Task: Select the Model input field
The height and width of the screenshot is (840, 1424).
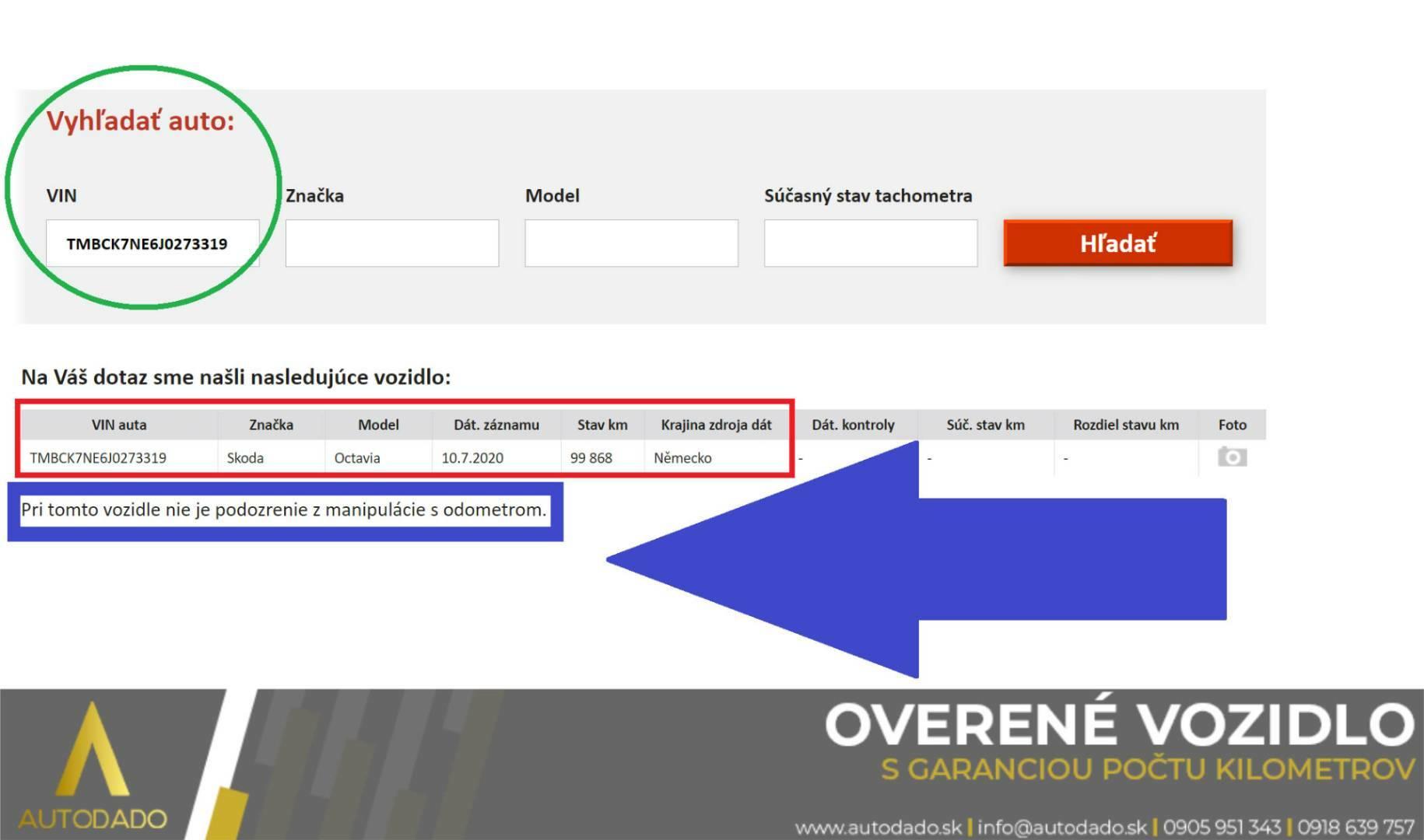Action: [x=631, y=243]
